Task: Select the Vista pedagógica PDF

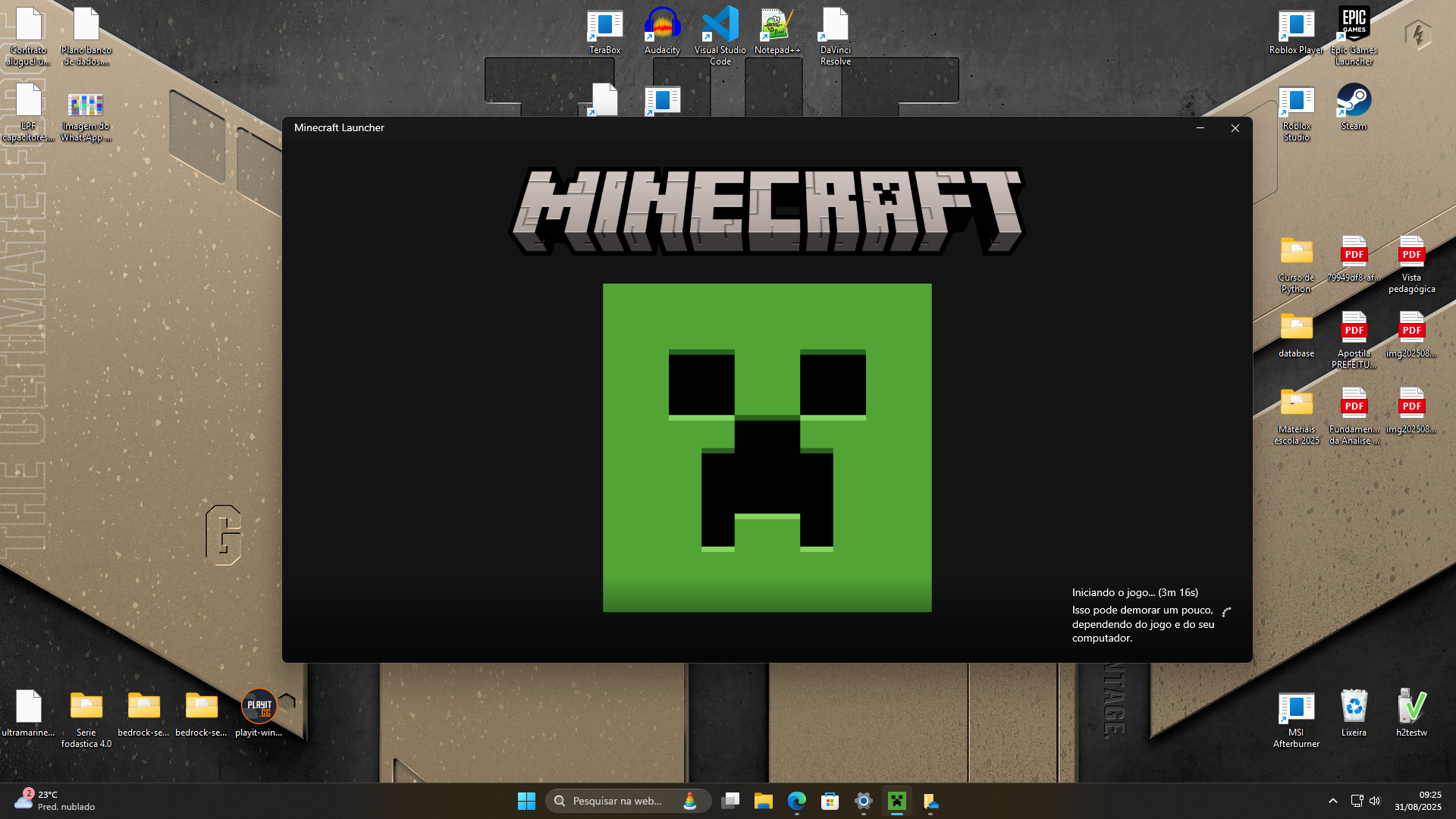Action: click(x=1411, y=264)
